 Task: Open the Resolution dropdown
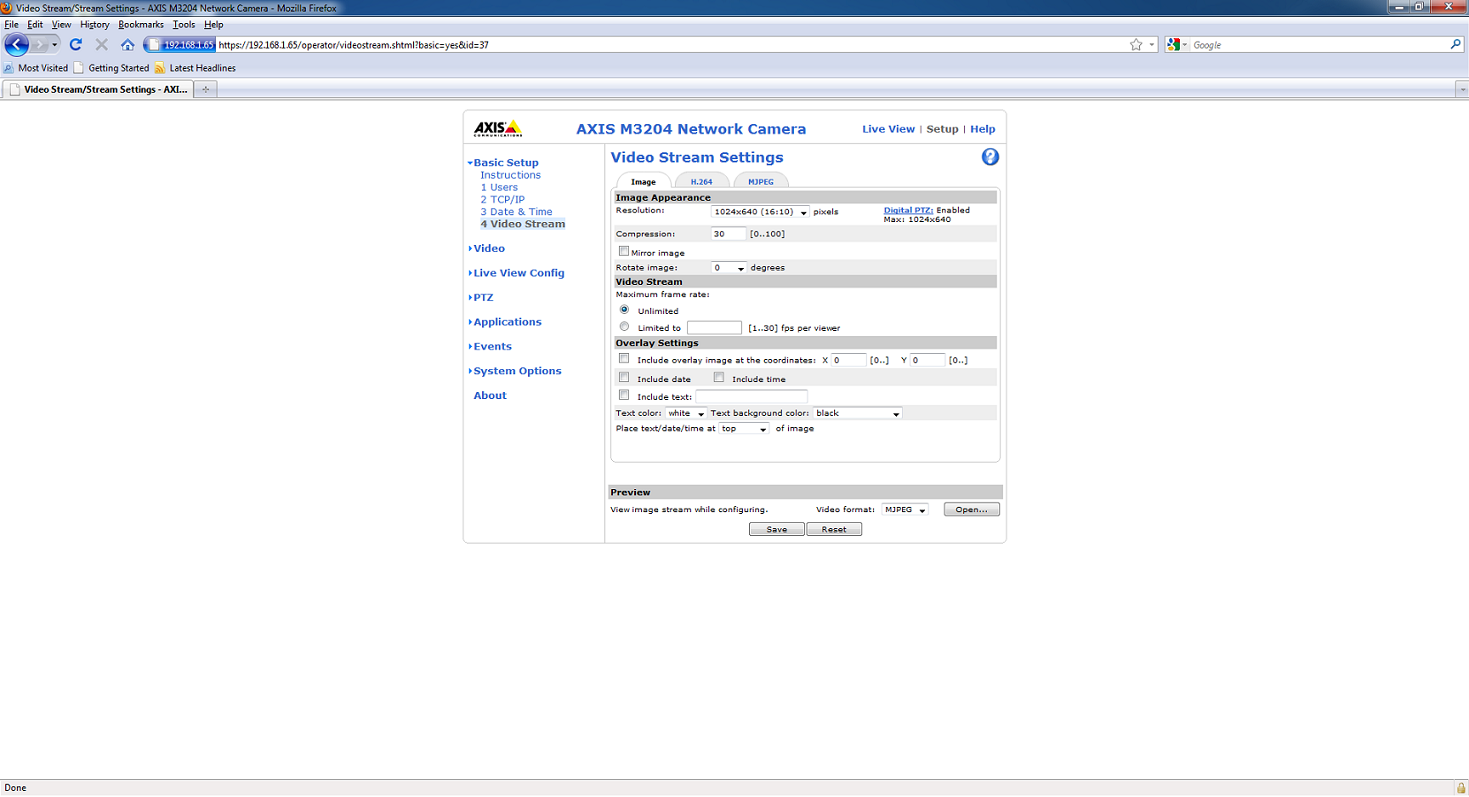click(760, 212)
